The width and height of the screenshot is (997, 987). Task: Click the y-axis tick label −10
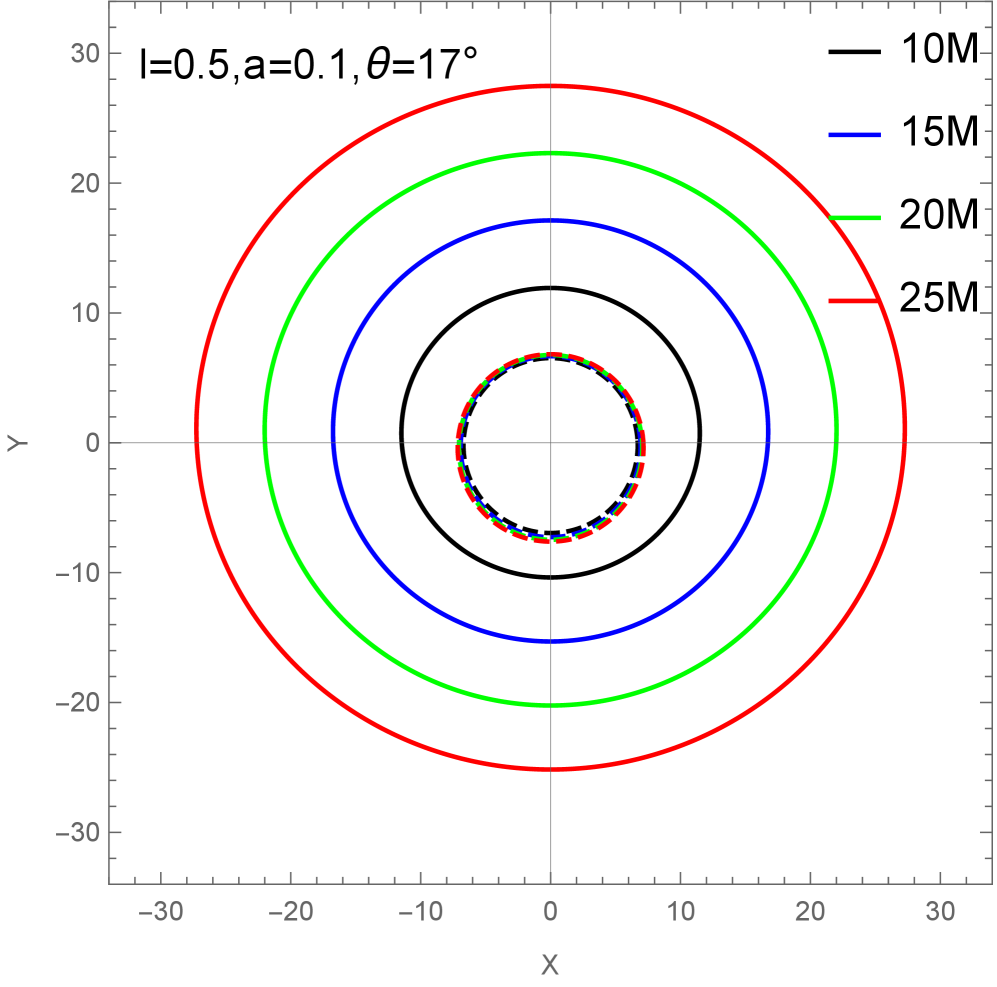78,573
